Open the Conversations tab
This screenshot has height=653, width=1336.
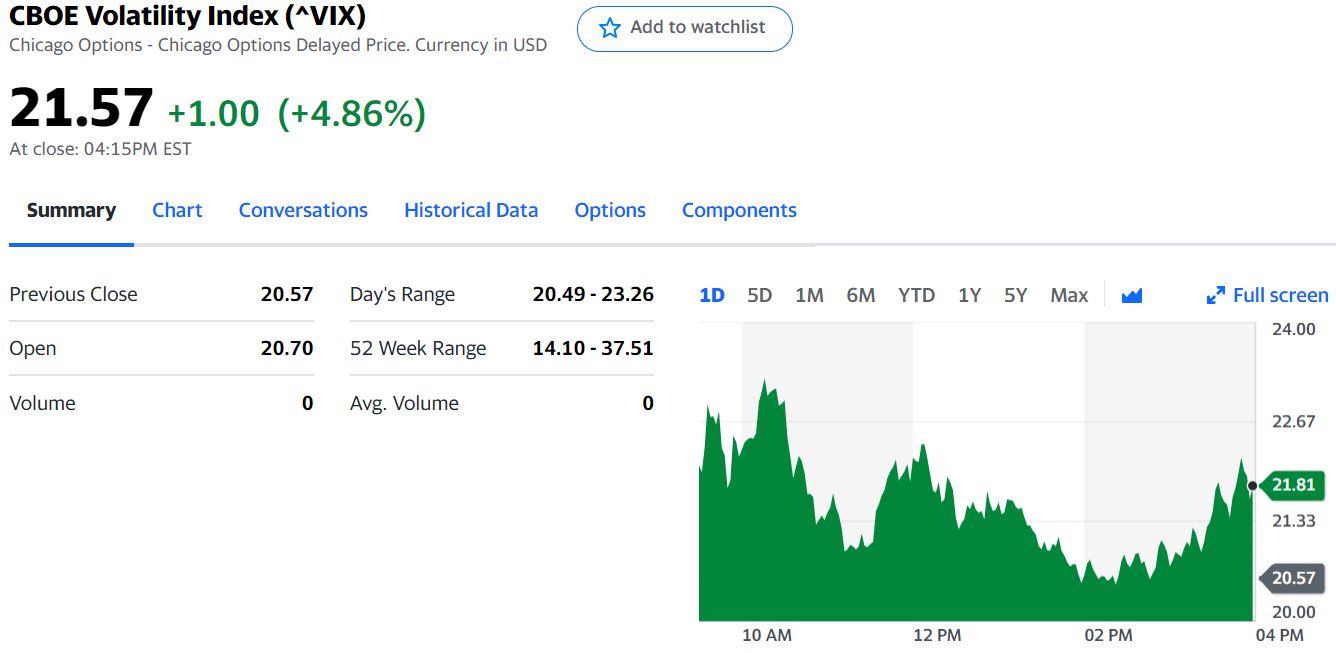pos(303,210)
